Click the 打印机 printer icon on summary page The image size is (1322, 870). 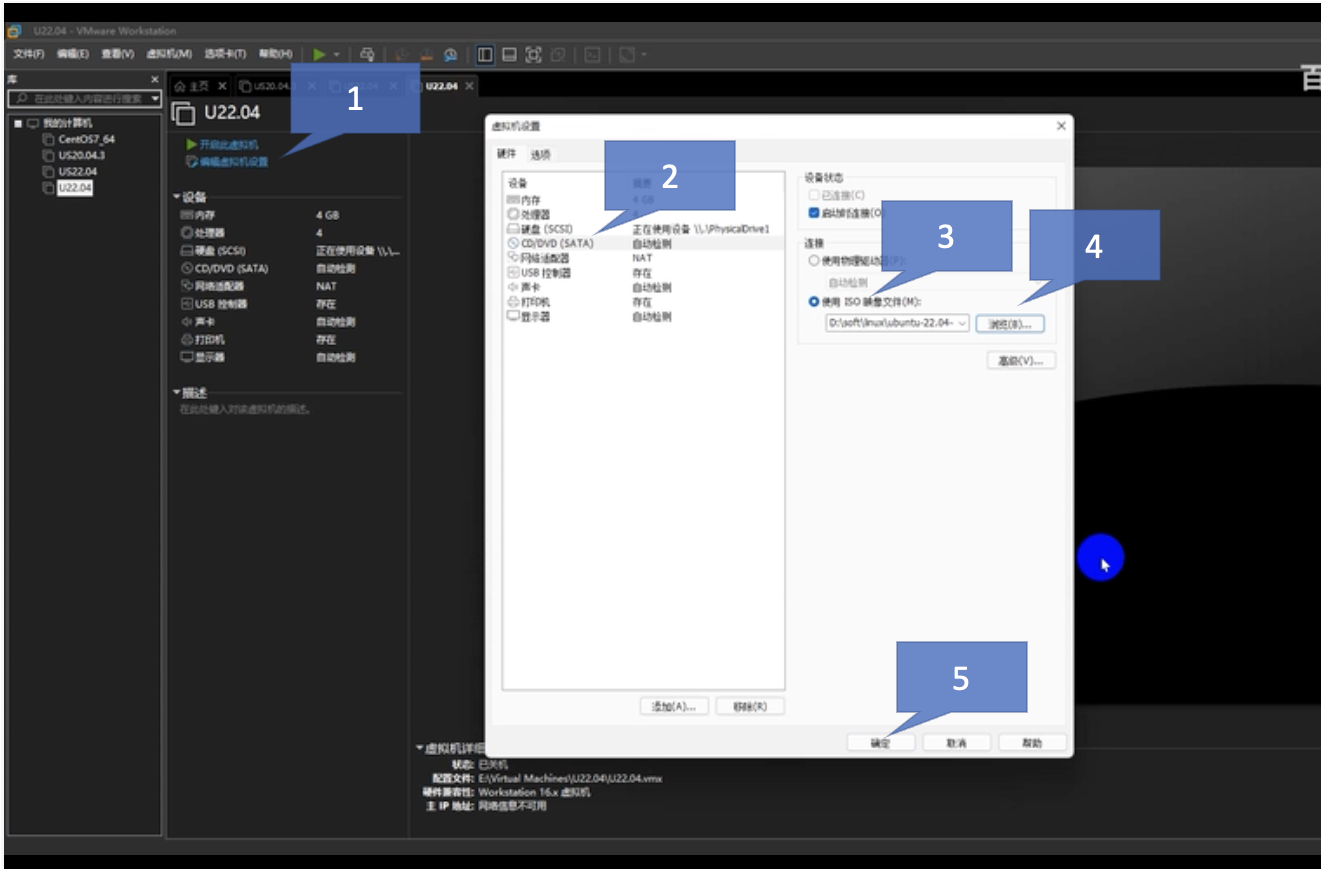186,340
